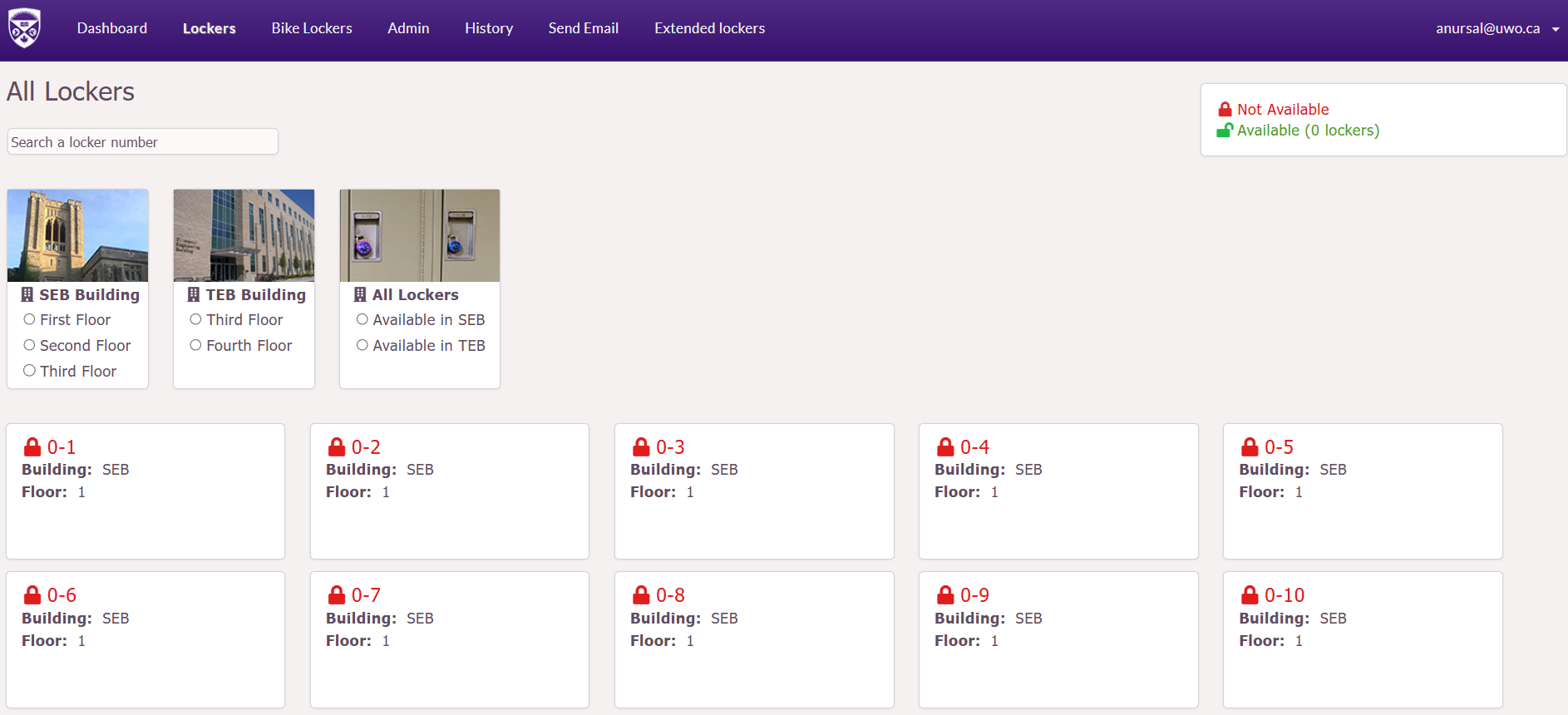Select the TEB Fourth Floor radio button

(195, 345)
